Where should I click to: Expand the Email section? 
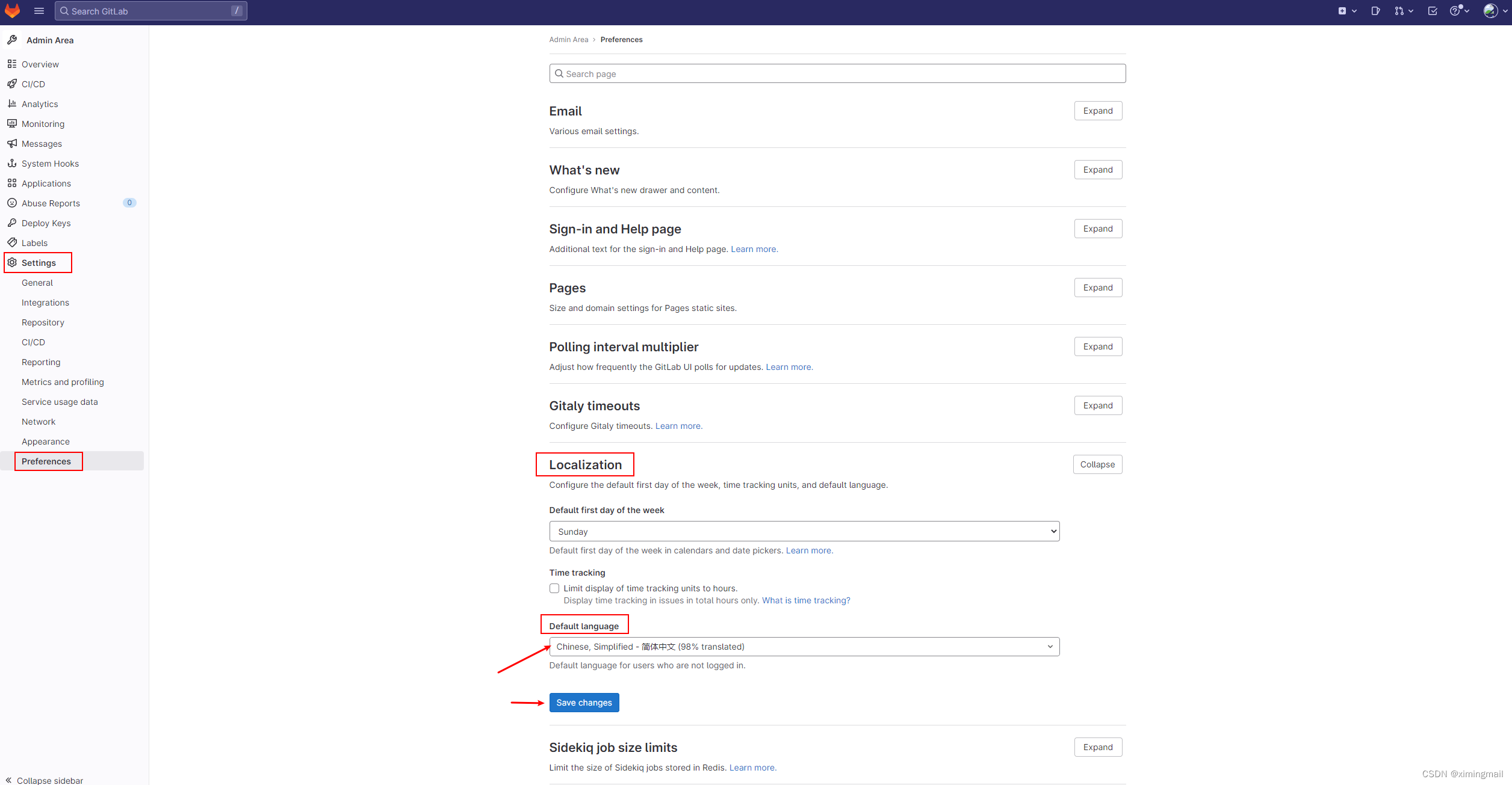pyautogui.click(x=1098, y=111)
